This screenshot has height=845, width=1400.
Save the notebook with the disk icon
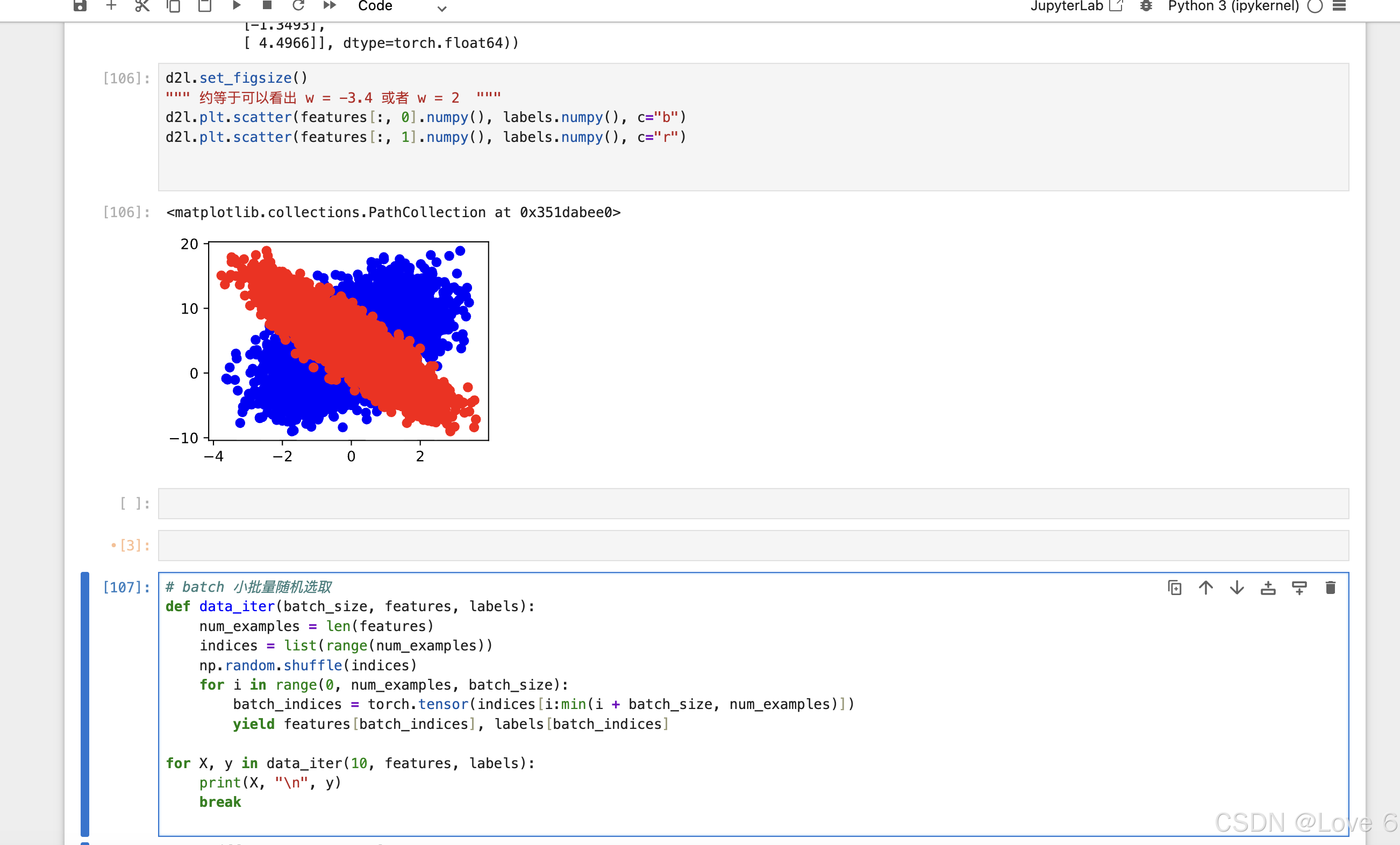80,6
